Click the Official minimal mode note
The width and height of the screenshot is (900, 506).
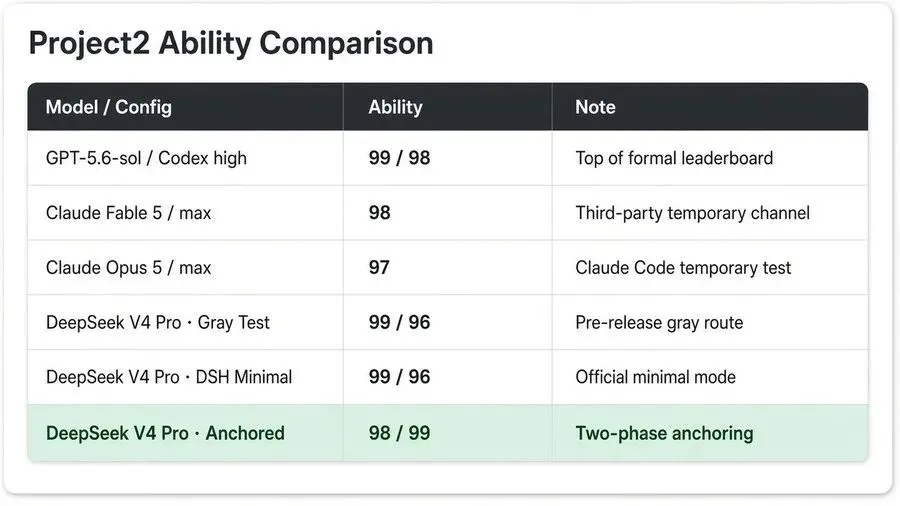coord(655,377)
